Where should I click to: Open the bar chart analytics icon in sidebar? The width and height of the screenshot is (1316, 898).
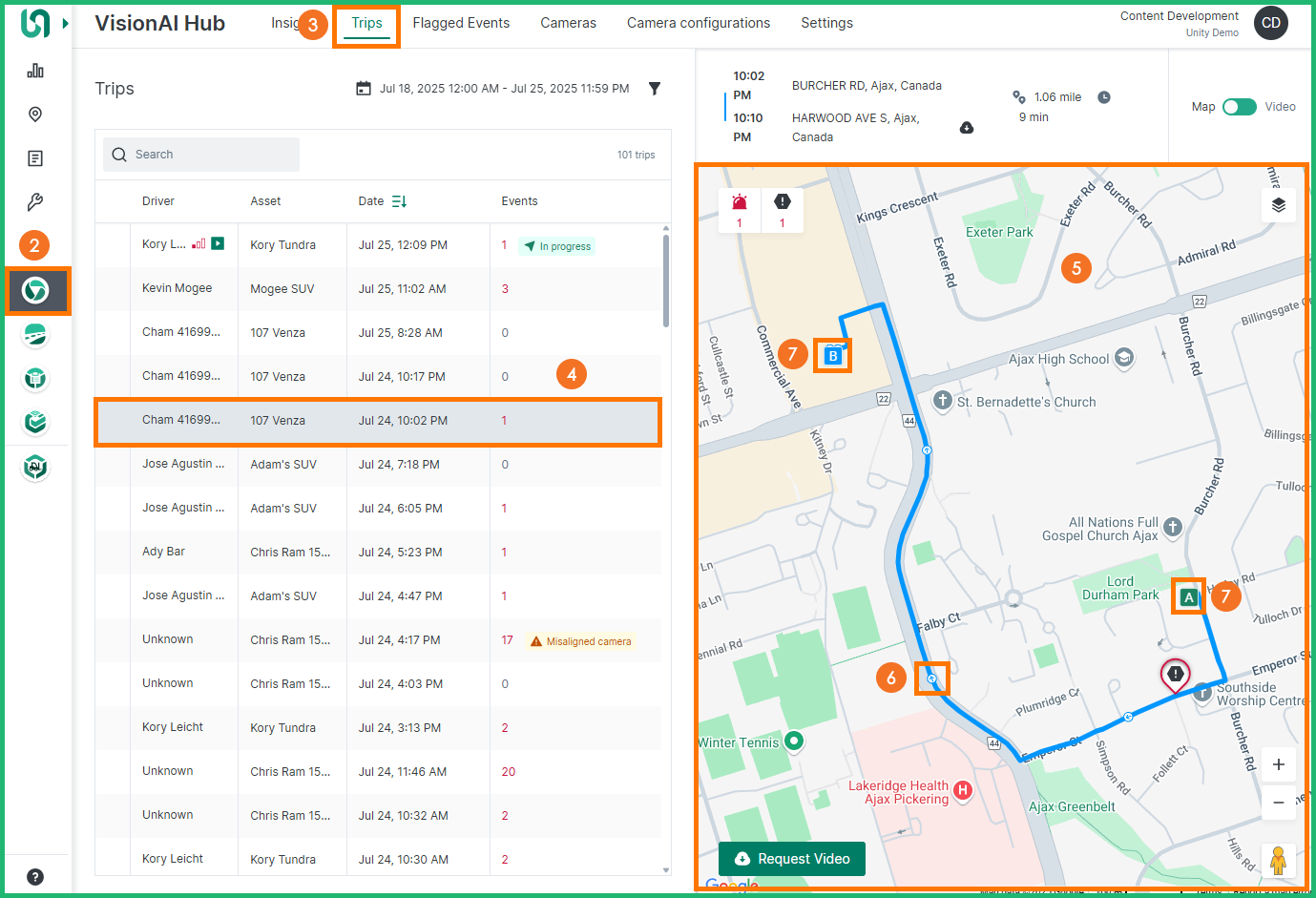tap(35, 70)
